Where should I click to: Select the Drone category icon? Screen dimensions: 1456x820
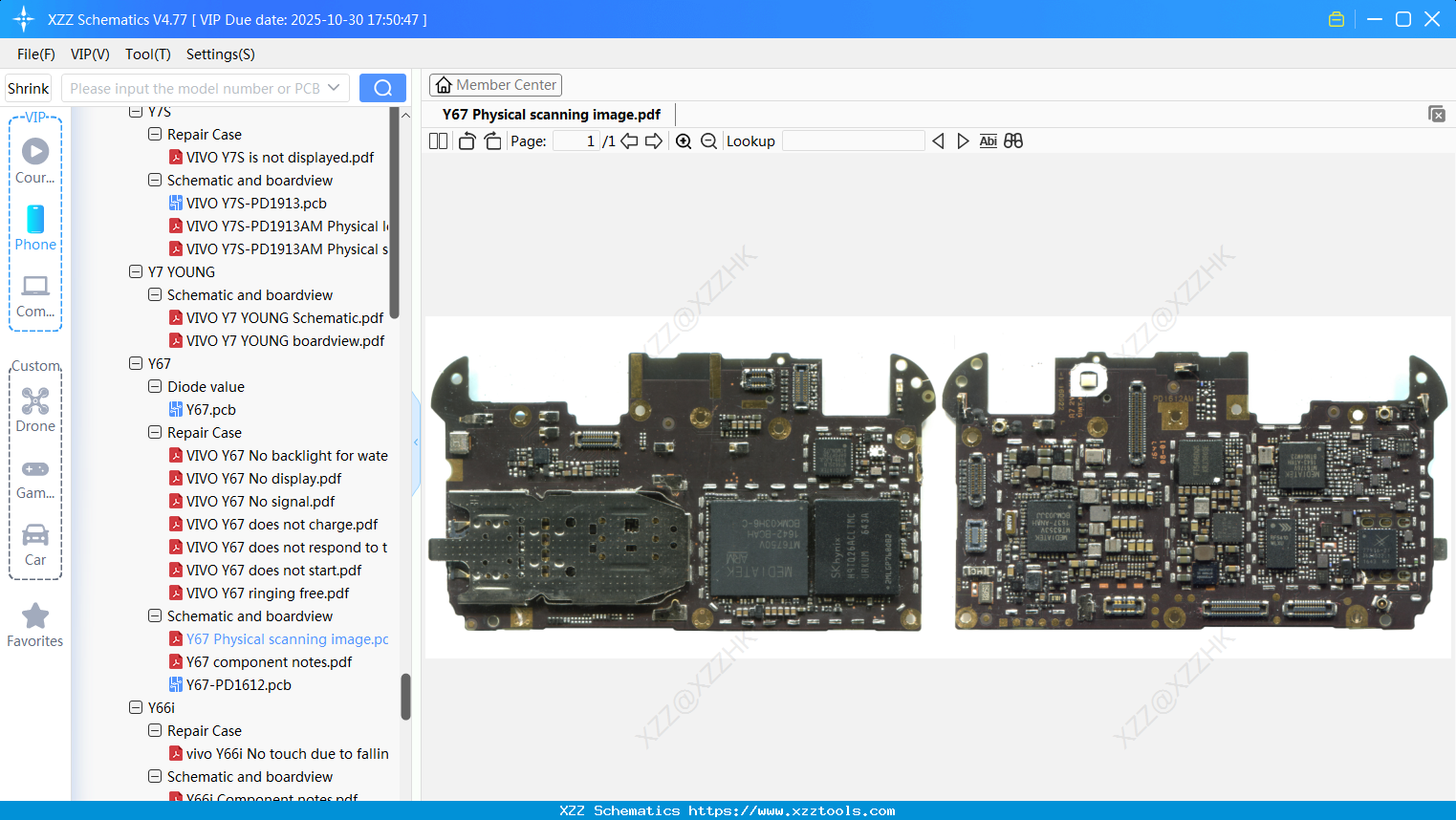coord(35,401)
